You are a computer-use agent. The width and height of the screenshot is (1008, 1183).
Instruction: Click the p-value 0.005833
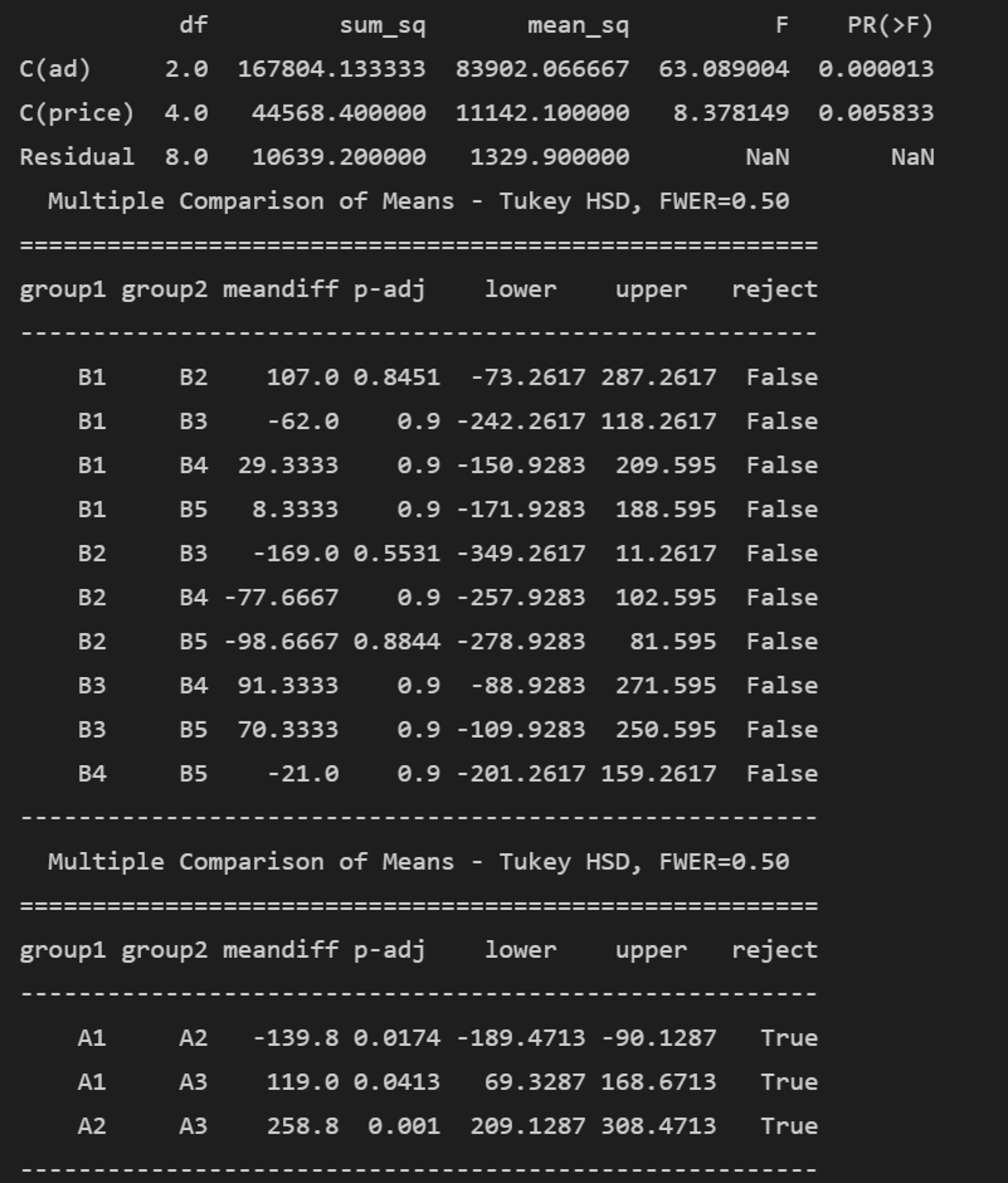(x=875, y=113)
